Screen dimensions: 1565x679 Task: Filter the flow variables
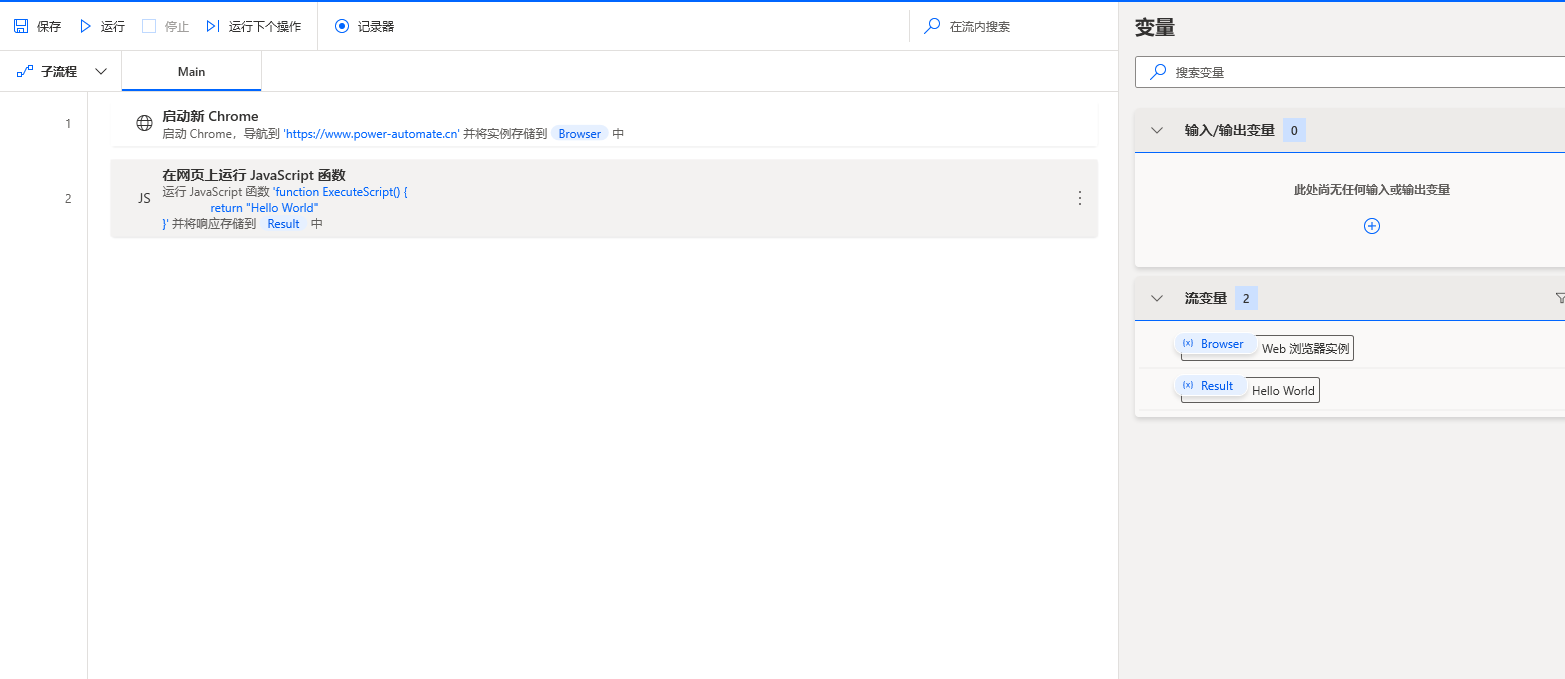pos(1559,298)
